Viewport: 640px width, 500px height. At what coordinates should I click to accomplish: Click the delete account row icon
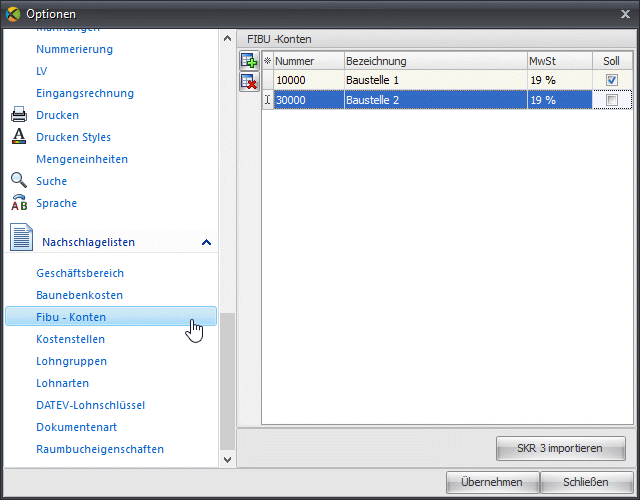click(x=249, y=82)
